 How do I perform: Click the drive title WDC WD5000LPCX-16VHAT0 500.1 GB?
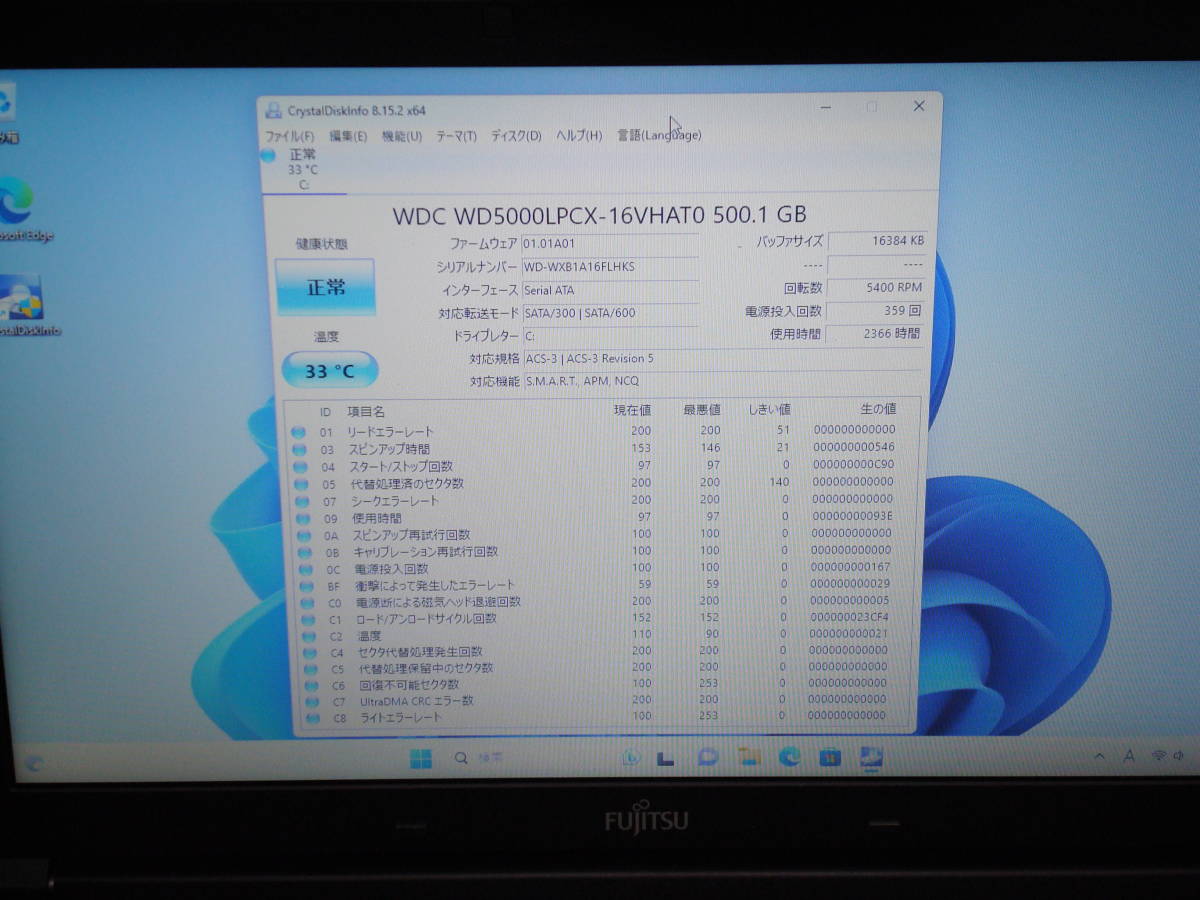click(599, 214)
